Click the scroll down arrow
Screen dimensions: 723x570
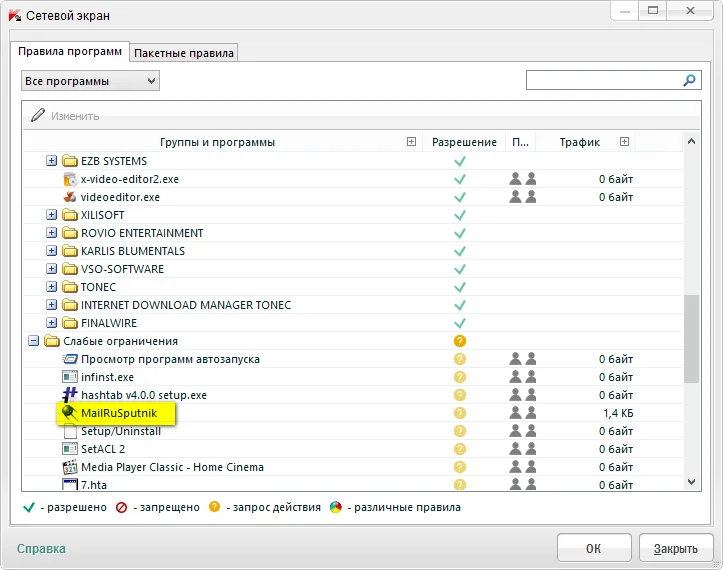pos(691,482)
